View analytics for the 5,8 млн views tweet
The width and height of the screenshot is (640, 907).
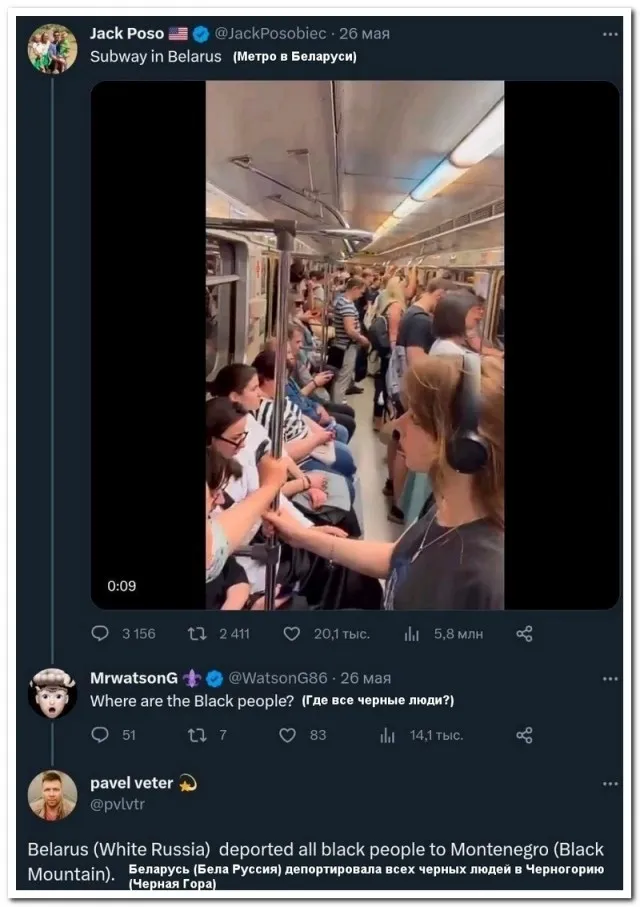412,633
